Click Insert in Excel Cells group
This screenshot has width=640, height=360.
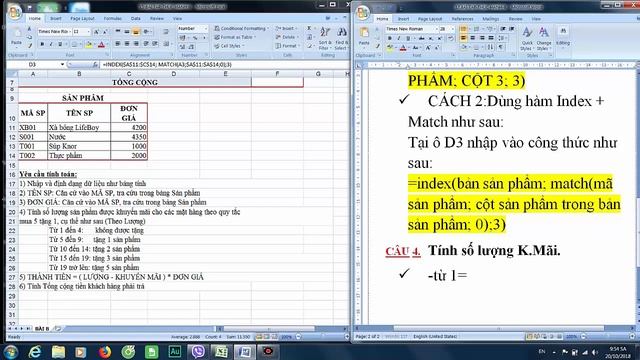click(286, 29)
